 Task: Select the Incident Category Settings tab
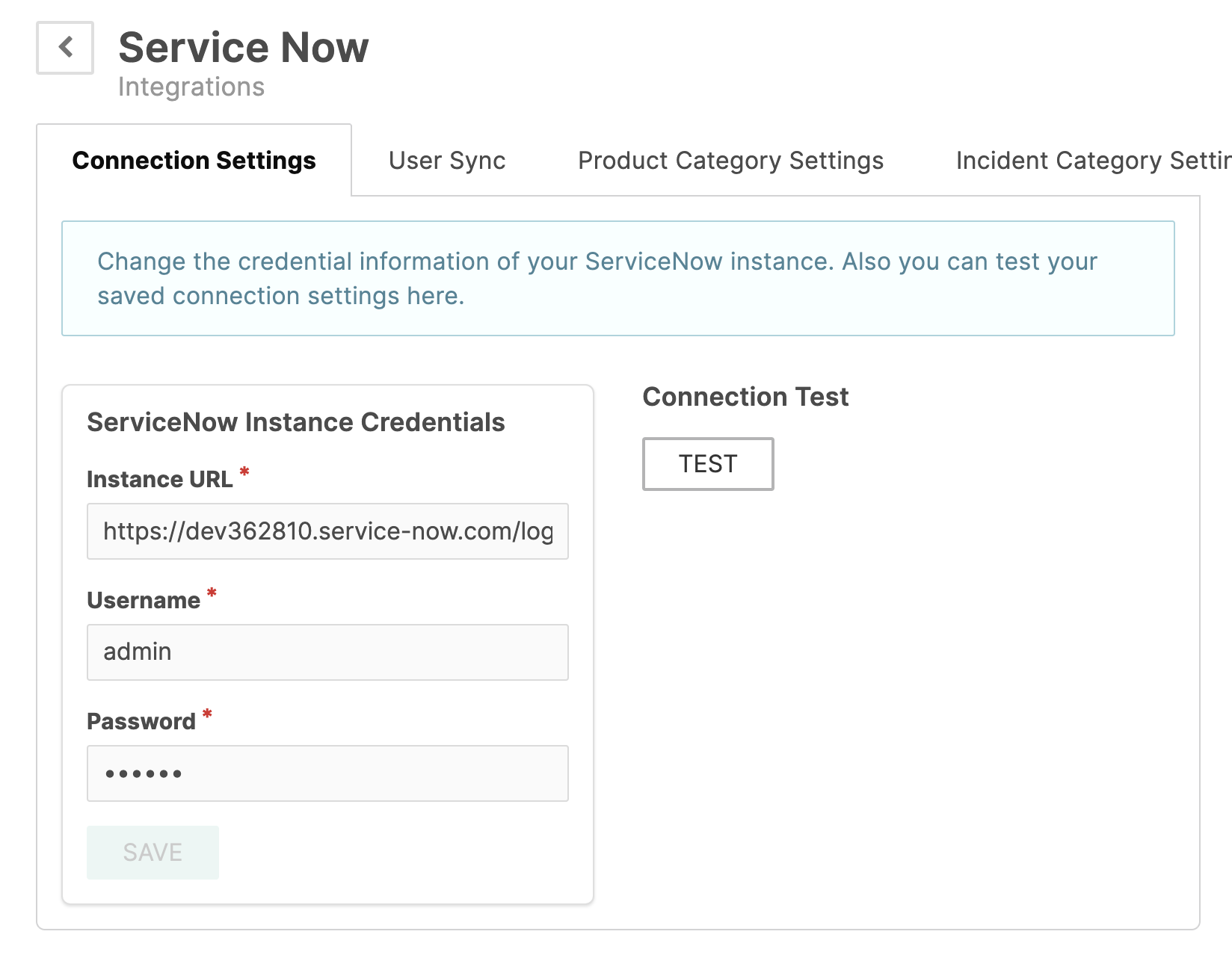[x=1093, y=160]
